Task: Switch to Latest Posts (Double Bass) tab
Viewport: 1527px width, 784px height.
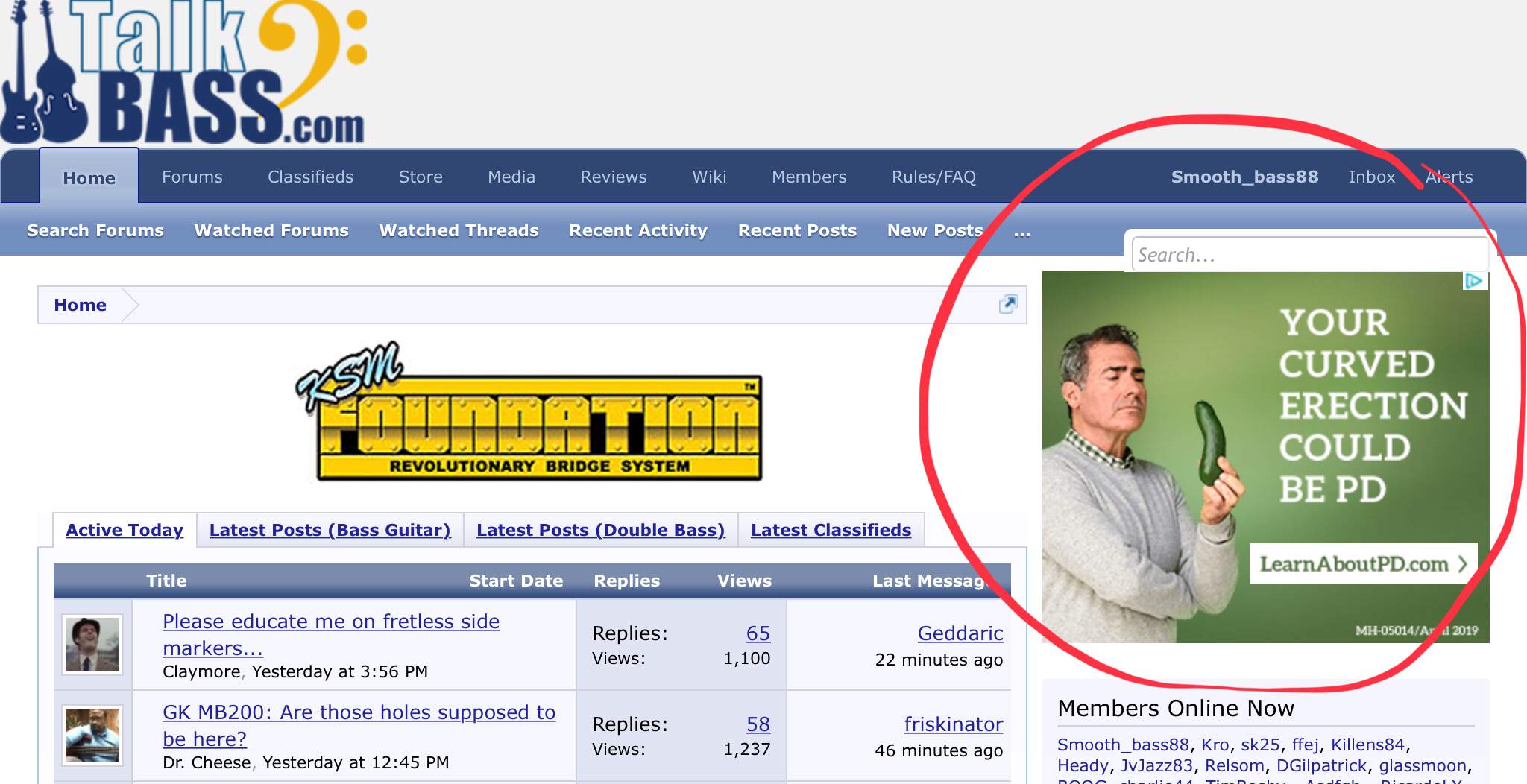Action: click(600, 530)
